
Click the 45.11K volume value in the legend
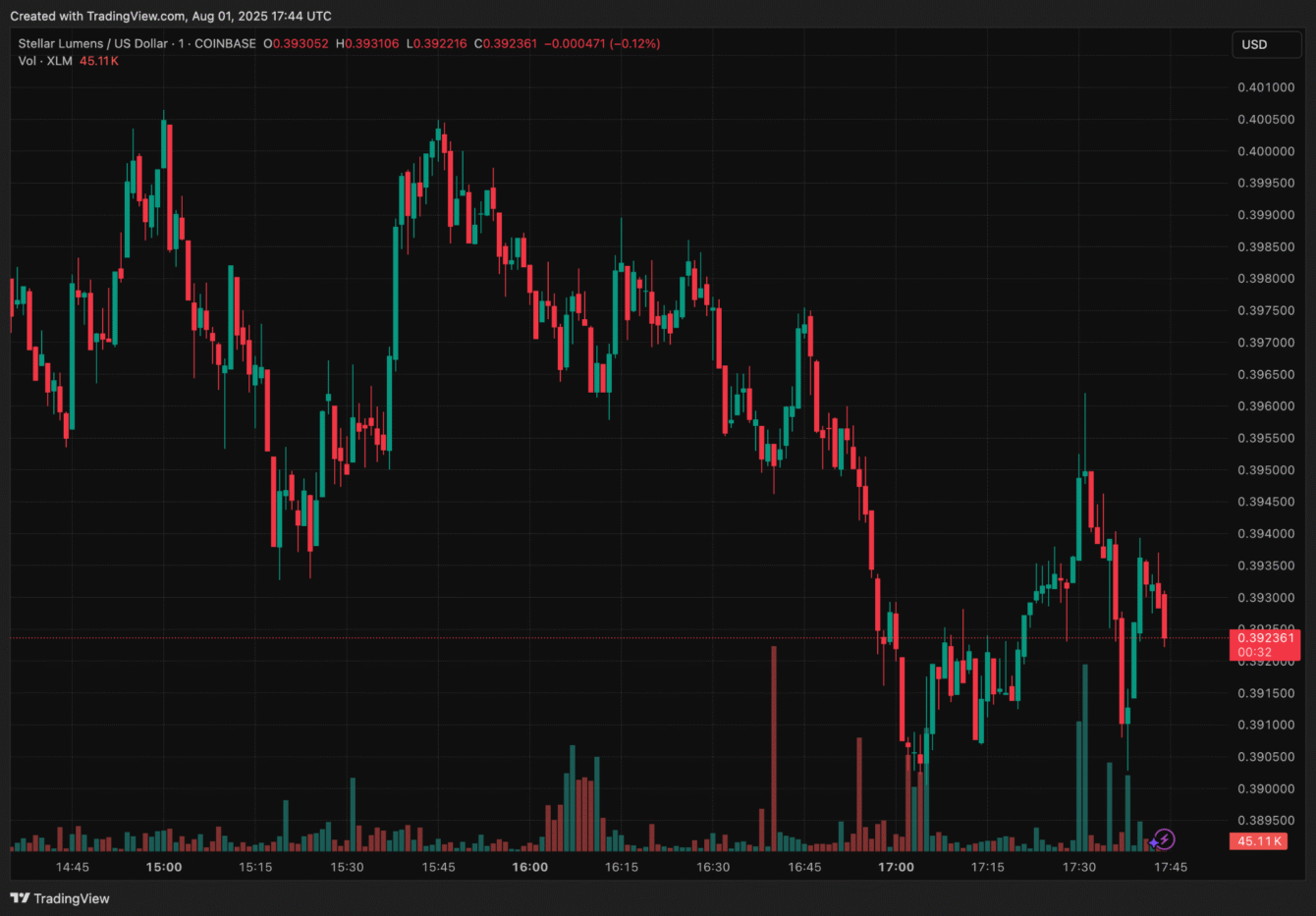click(99, 61)
